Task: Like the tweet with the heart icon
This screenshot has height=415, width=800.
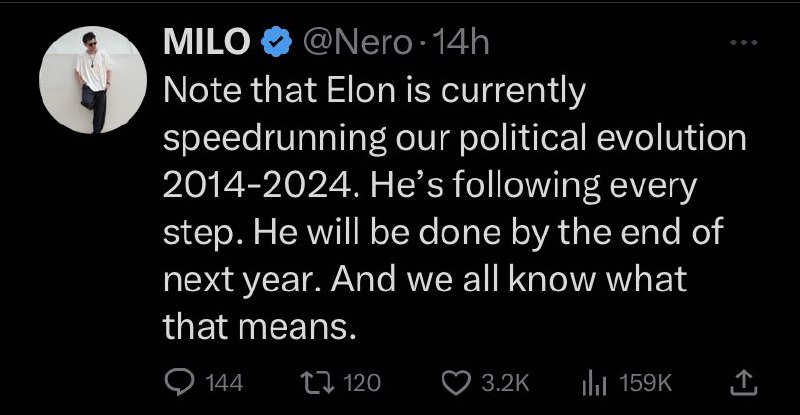Action: point(456,383)
